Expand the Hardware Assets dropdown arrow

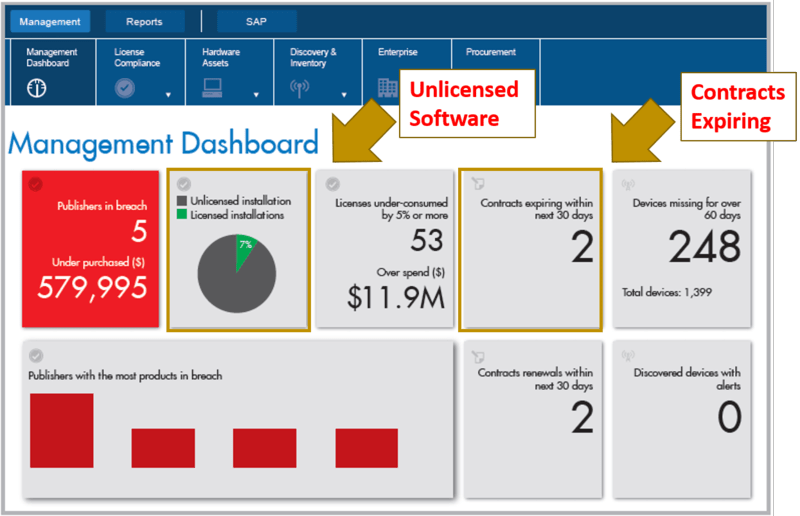256,96
